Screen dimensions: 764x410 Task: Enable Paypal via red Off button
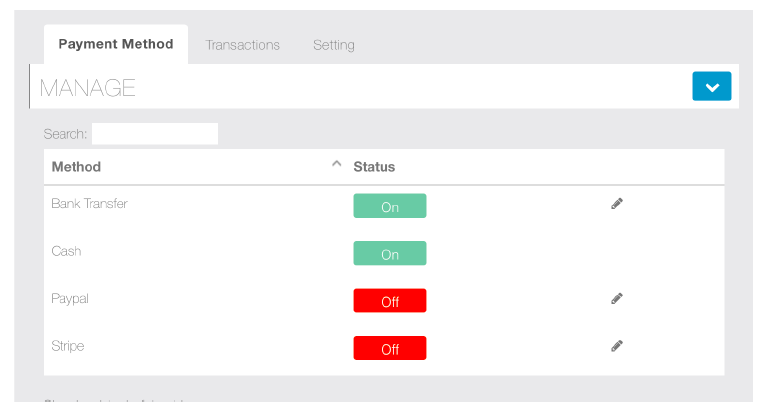click(x=390, y=301)
